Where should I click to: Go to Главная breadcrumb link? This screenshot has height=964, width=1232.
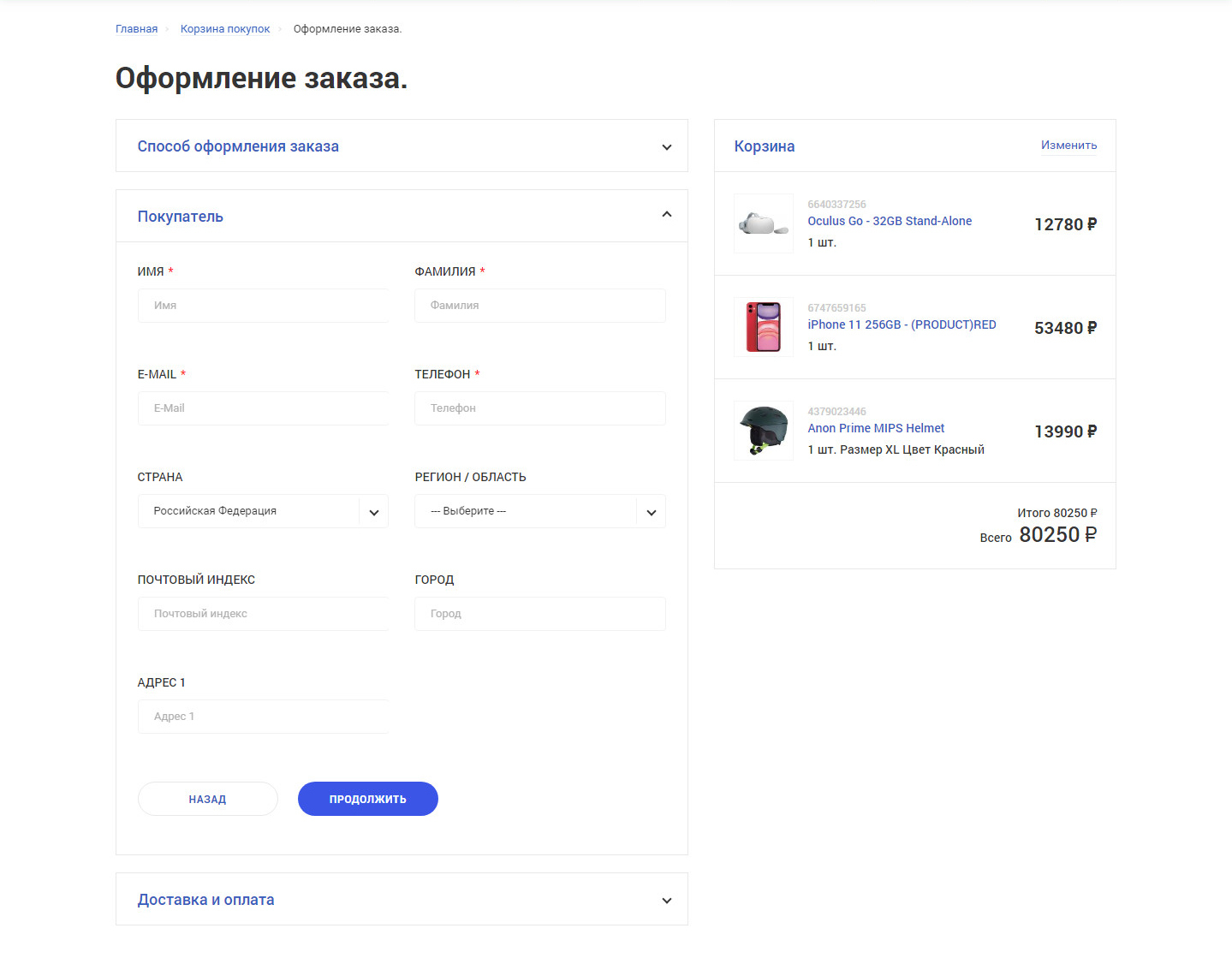point(137,29)
